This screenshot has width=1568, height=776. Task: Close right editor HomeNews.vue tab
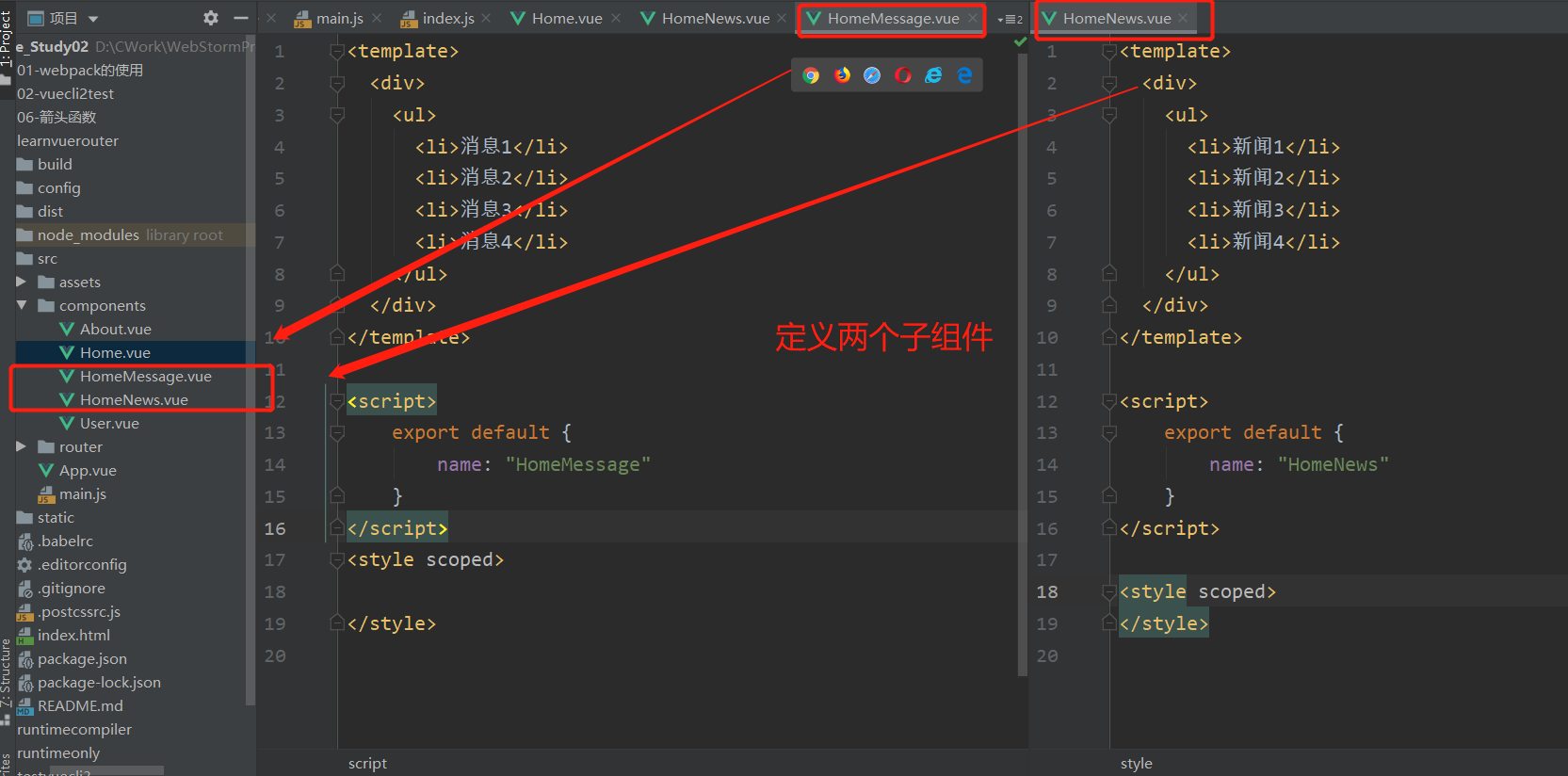click(x=1183, y=18)
